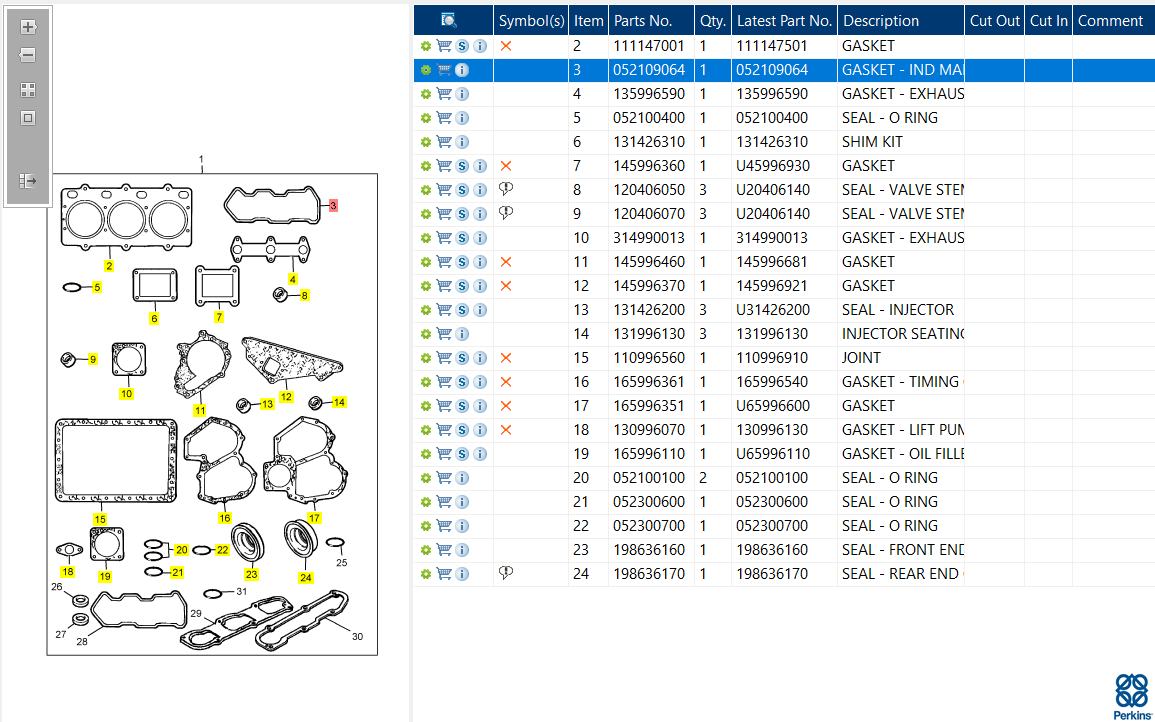Show info for item 3 selected row
Screen dimensions: 1155x722
(462, 70)
